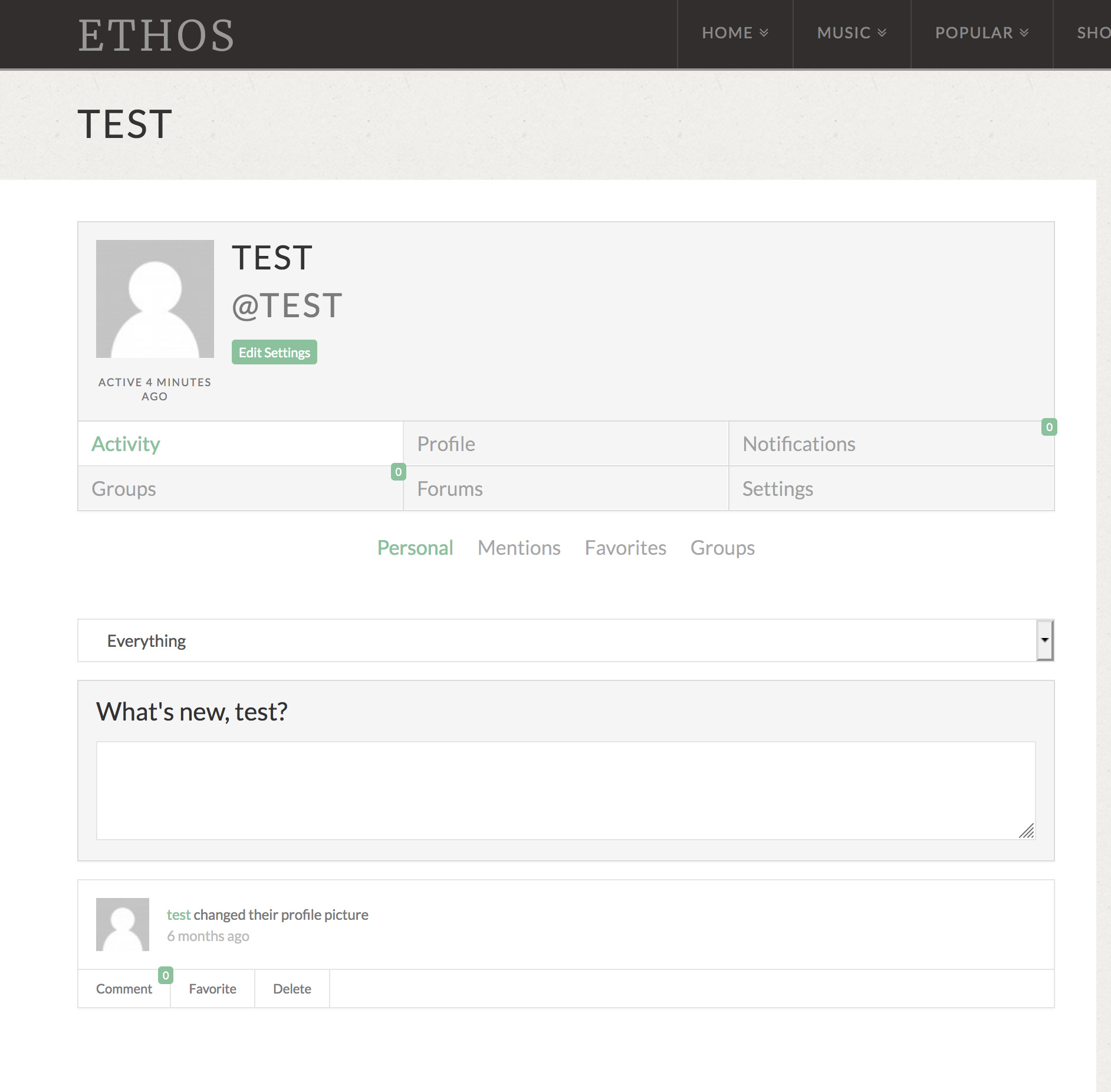1111x1092 pixels.
Task: Click the Notifications count badge
Action: [x=1048, y=427]
